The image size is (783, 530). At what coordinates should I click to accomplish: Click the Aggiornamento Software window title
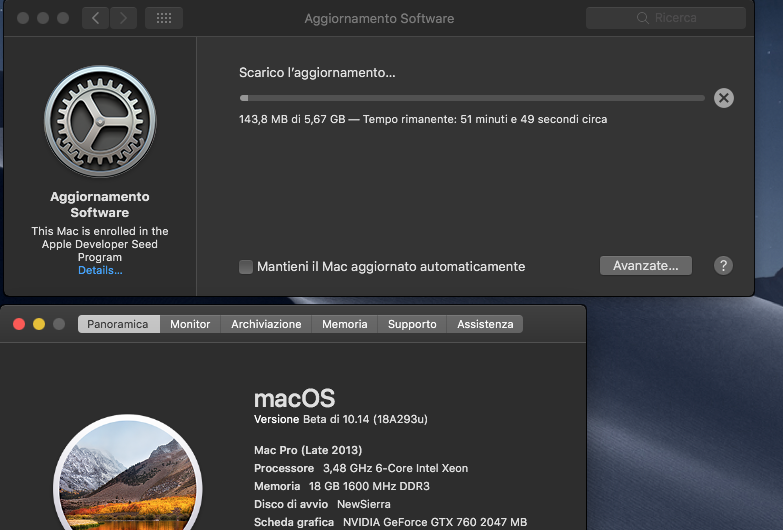(380, 18)
